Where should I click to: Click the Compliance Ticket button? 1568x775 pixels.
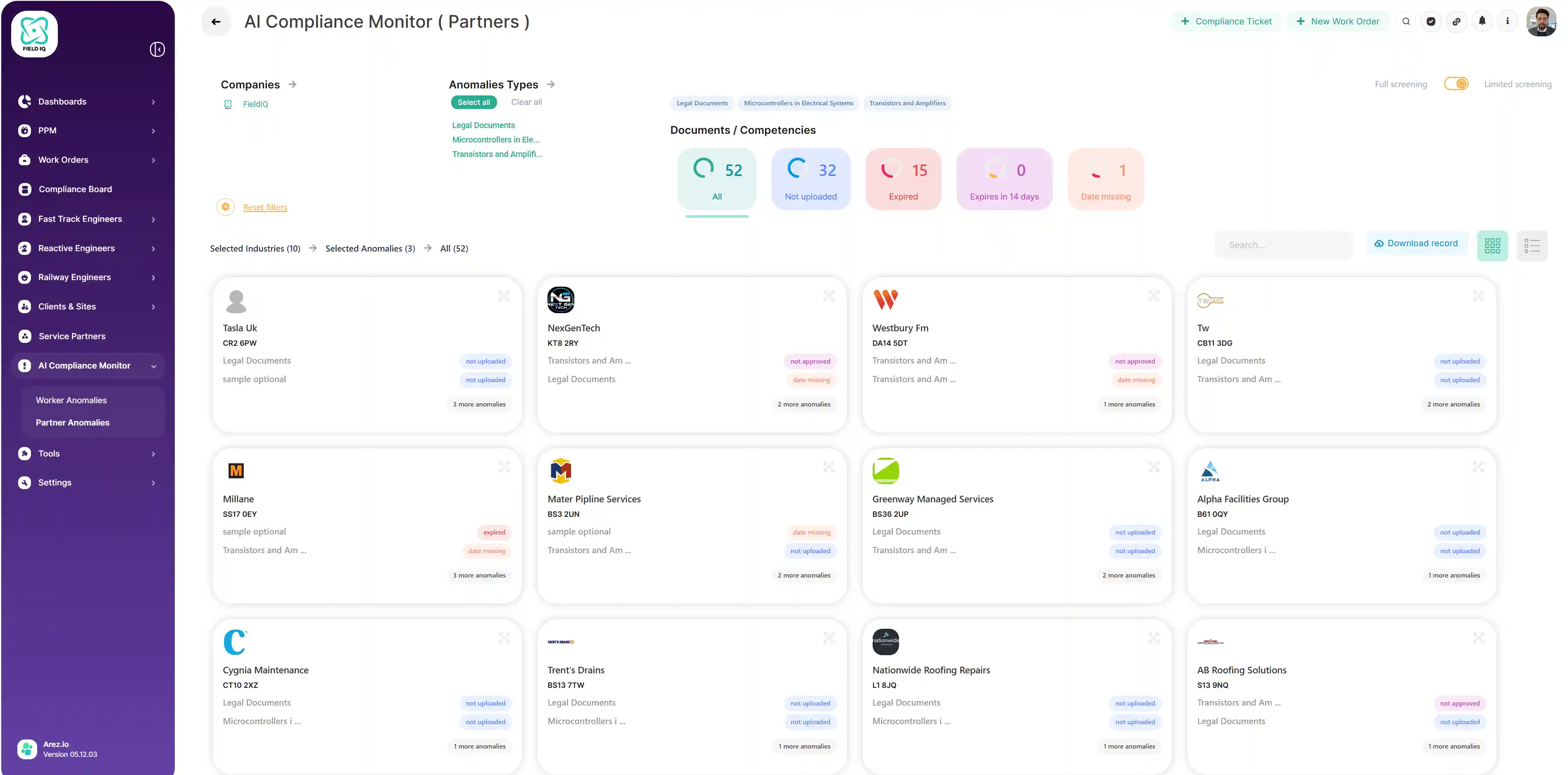click(1227, 21)
